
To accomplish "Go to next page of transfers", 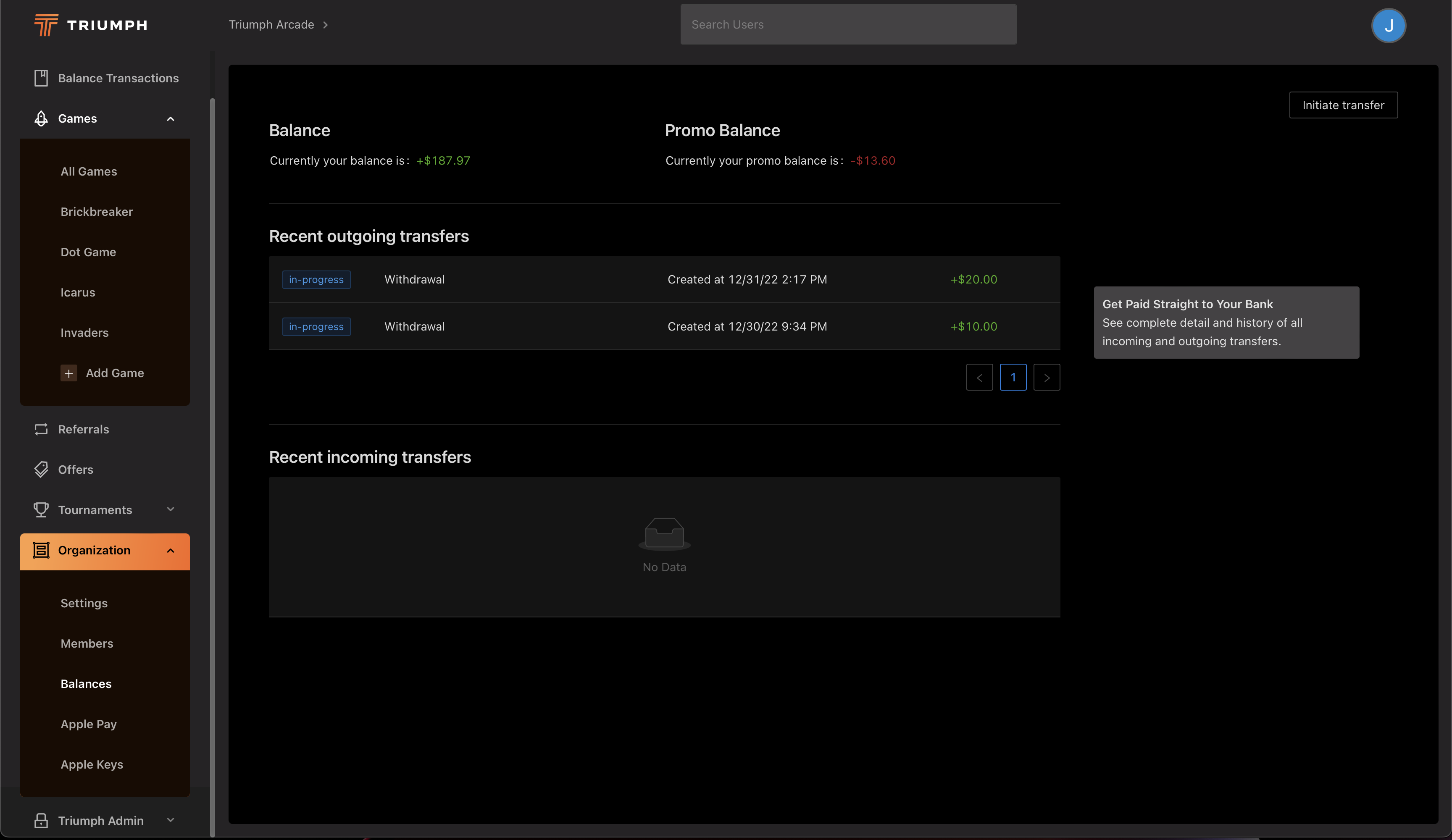I will [x=1047, y=377].
